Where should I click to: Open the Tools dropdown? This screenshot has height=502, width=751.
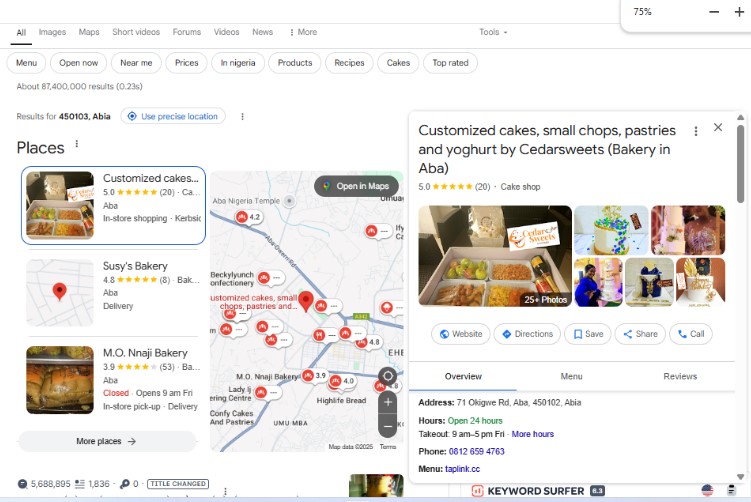[x=493, y=32]
